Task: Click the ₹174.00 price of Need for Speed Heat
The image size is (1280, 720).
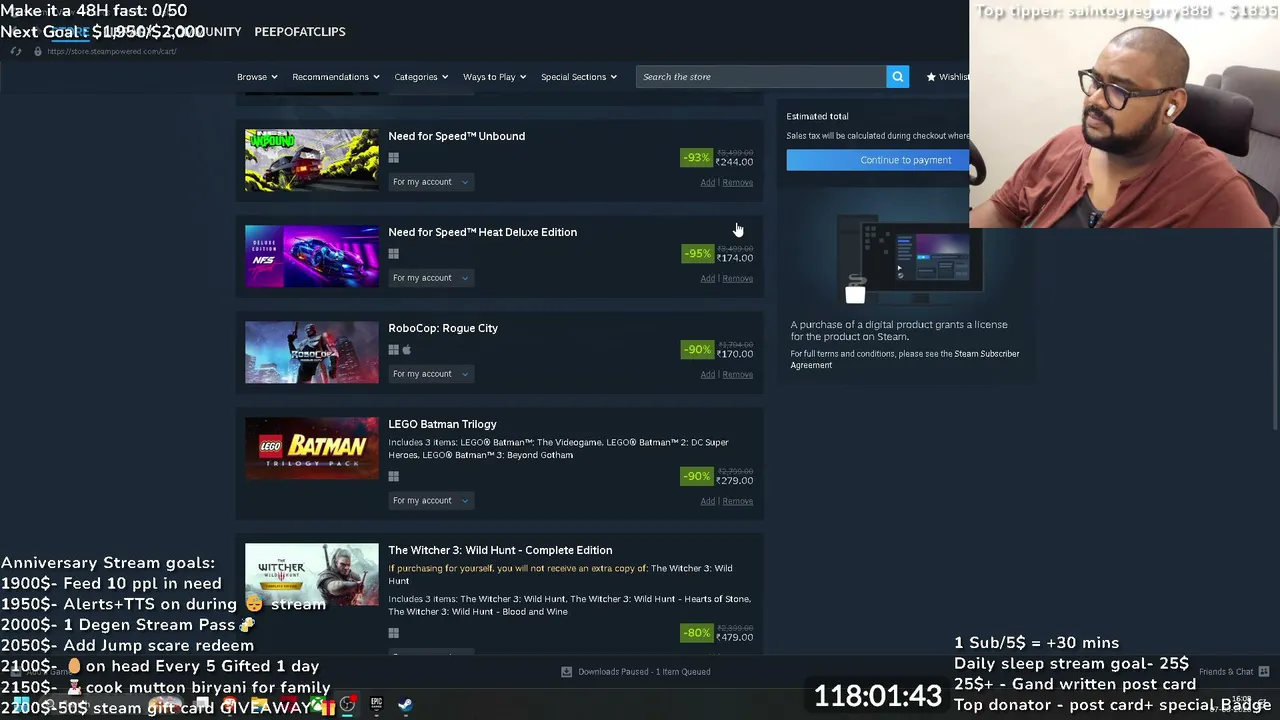Action: pos(735,258)
